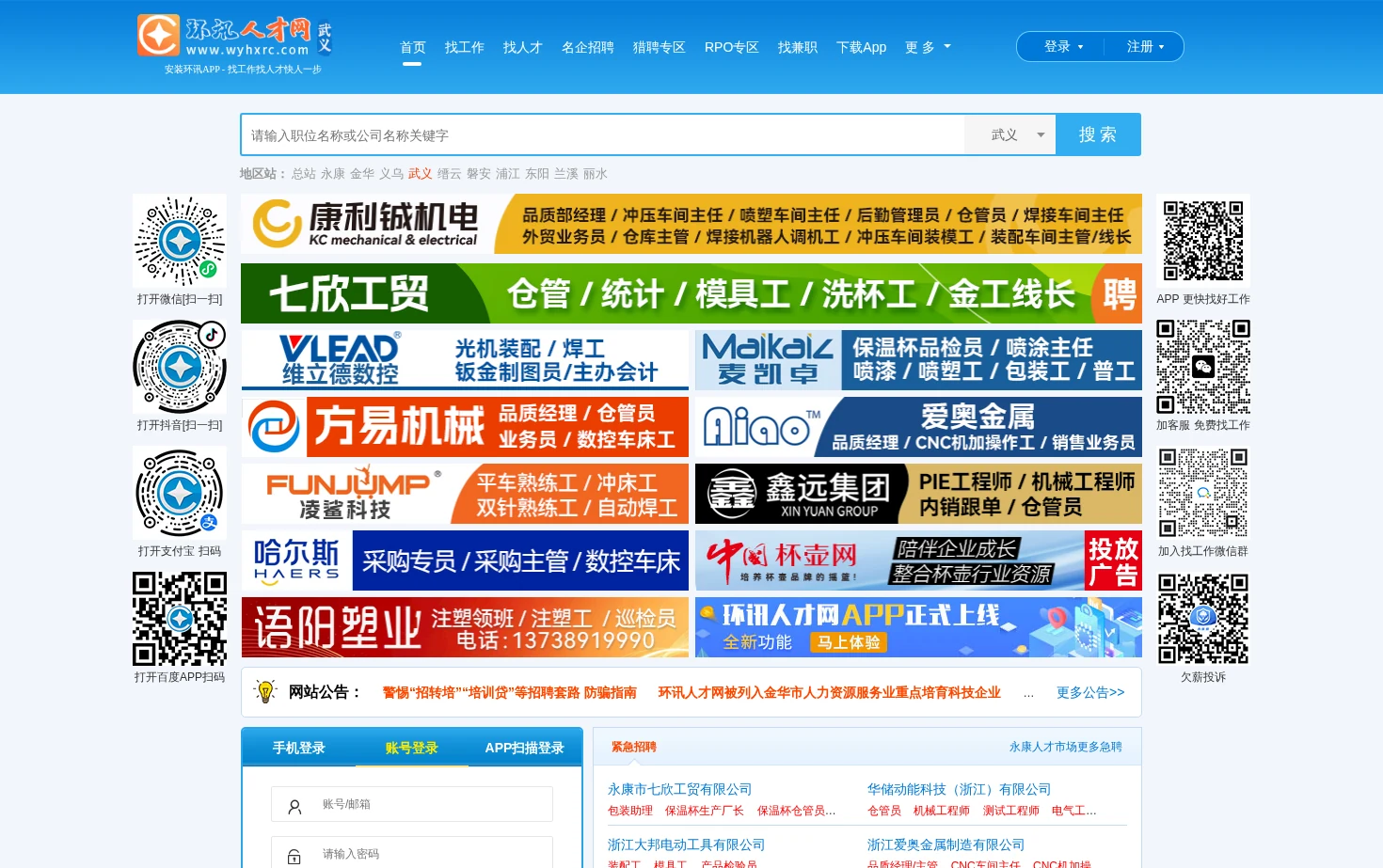
Task: Open the 哈尔斯 HAERS banner
Action: pos(465,560)
